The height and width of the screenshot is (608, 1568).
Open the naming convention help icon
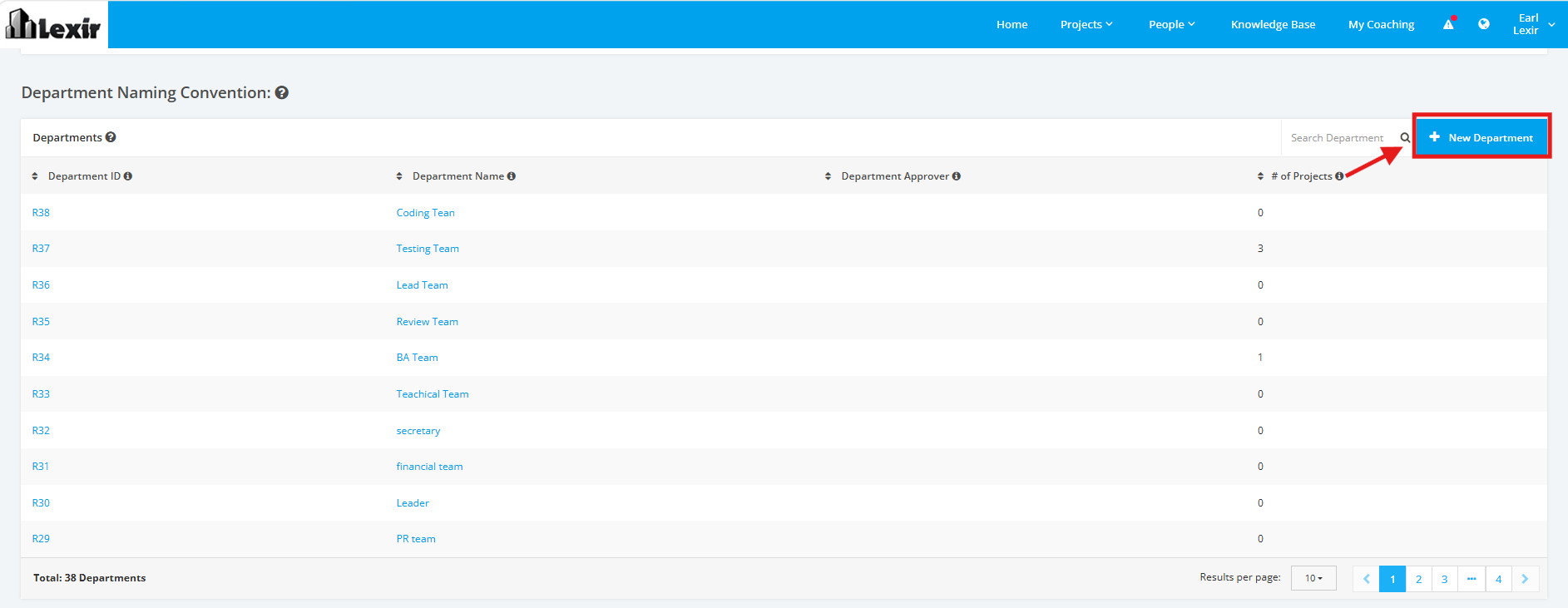(x=282, y=92)
